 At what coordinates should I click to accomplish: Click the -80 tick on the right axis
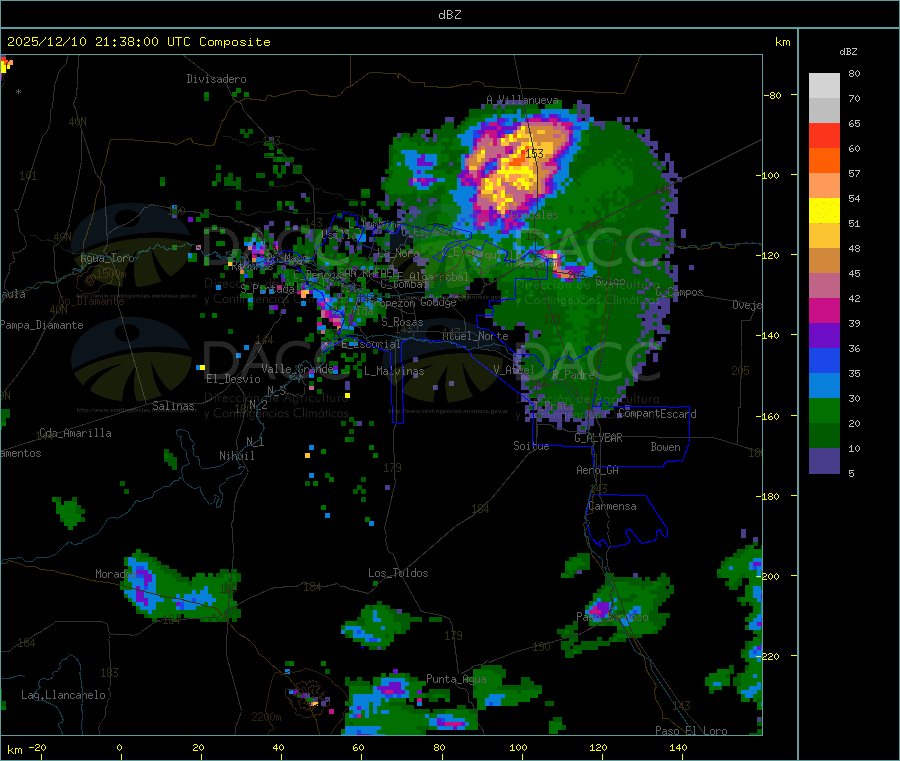pos(773,95)
